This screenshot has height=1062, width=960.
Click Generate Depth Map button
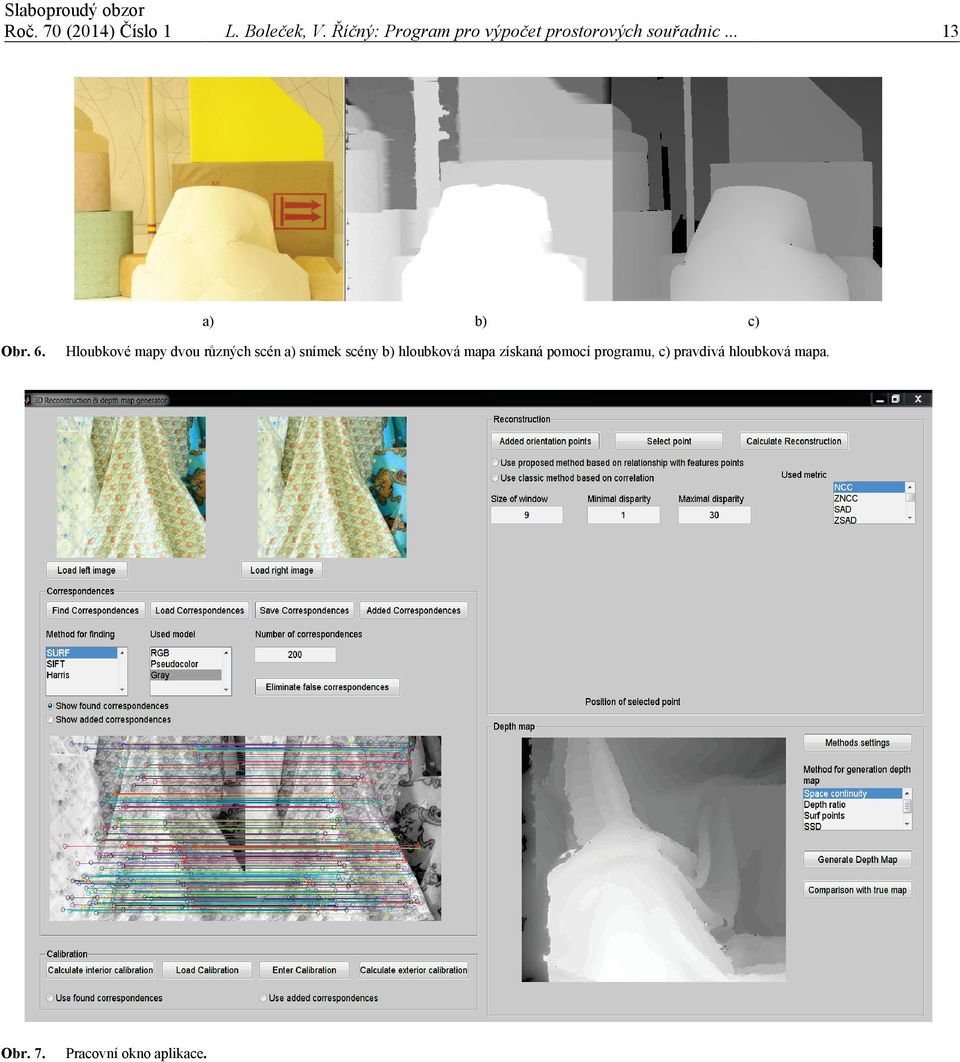(x=857, y=859)
